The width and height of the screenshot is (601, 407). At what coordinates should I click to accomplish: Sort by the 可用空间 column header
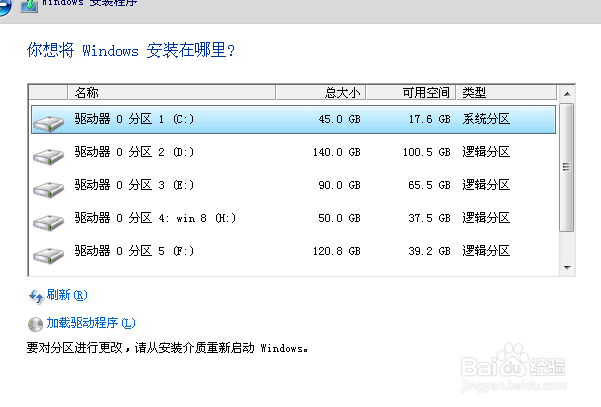pos(411,92)
